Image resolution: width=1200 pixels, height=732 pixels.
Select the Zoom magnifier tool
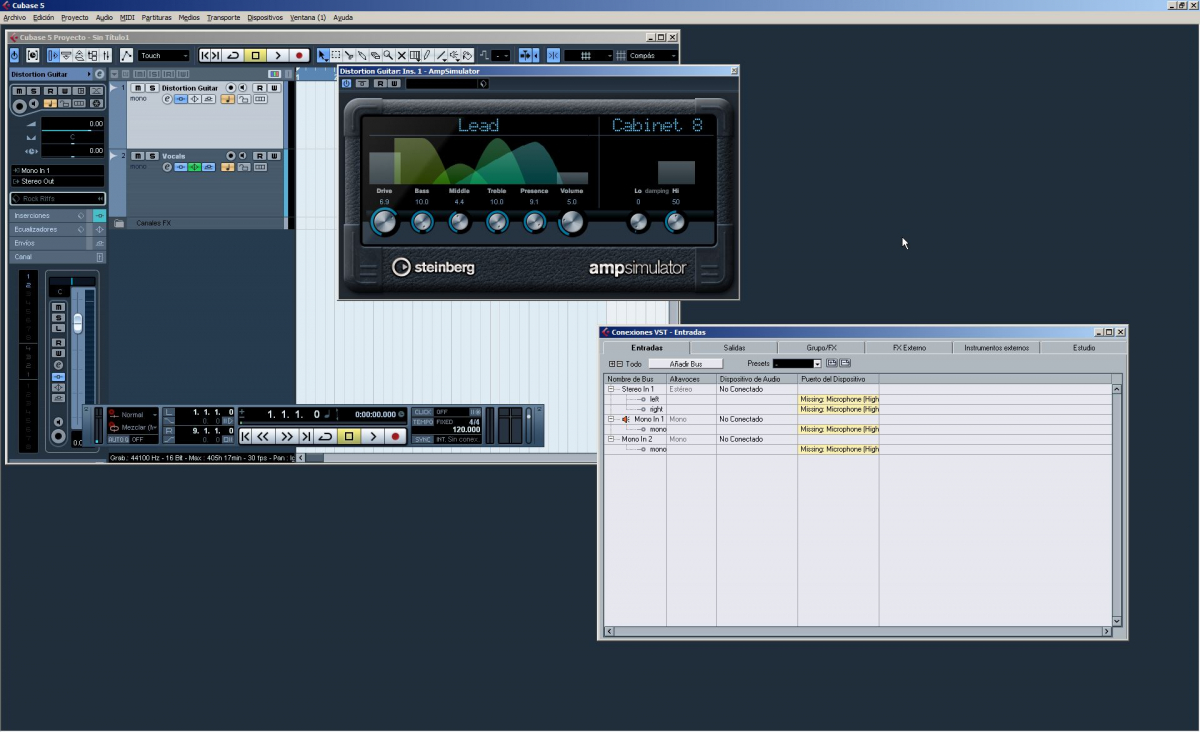[x=388, y=55]
